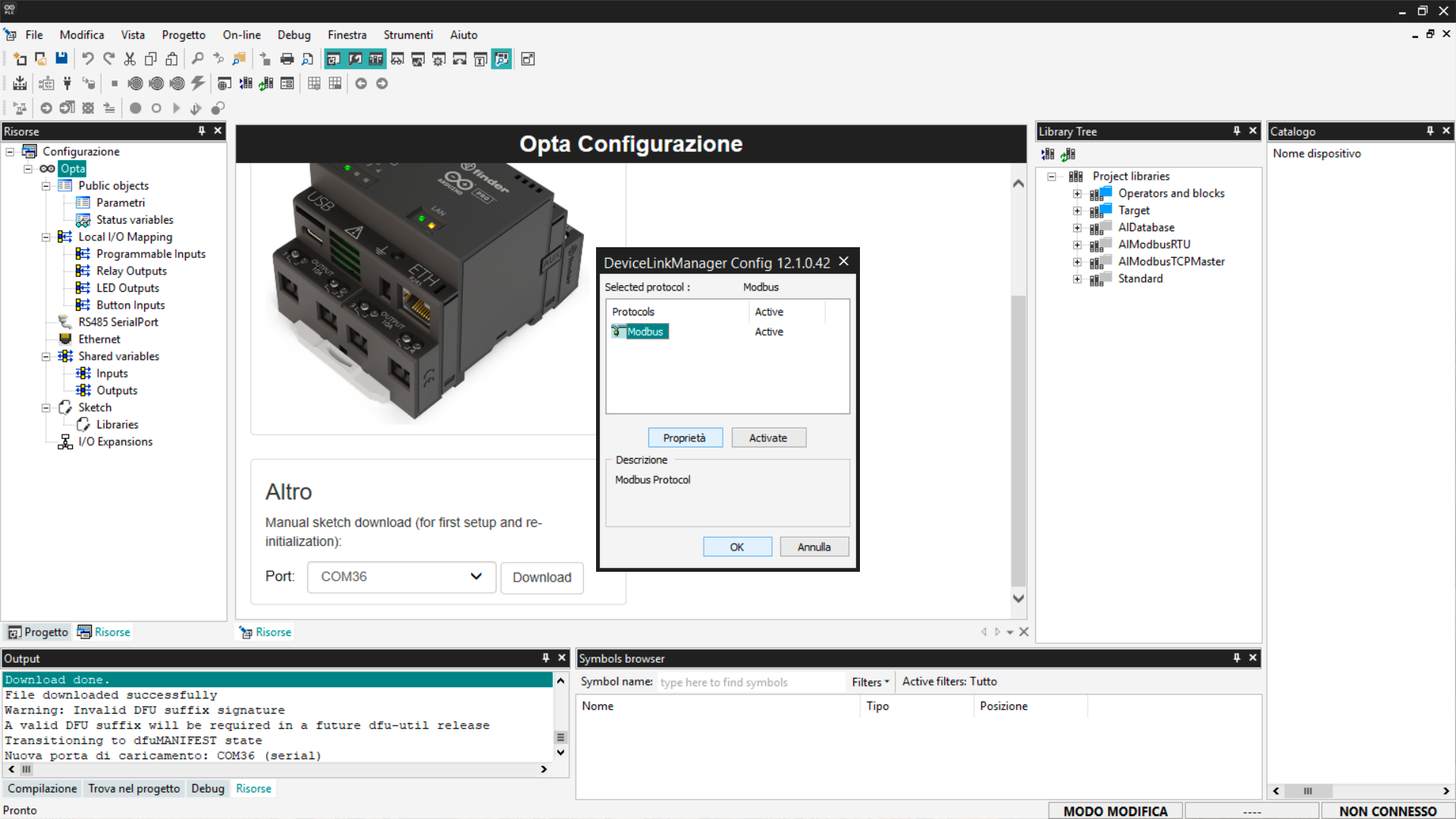
Task: Toggle the Library Tree window toolbar button
Action: 376,59
